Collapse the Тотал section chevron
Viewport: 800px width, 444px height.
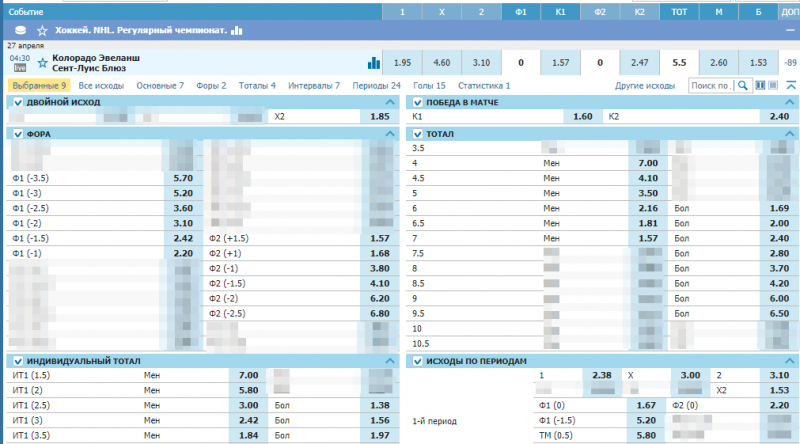(790, 133)
